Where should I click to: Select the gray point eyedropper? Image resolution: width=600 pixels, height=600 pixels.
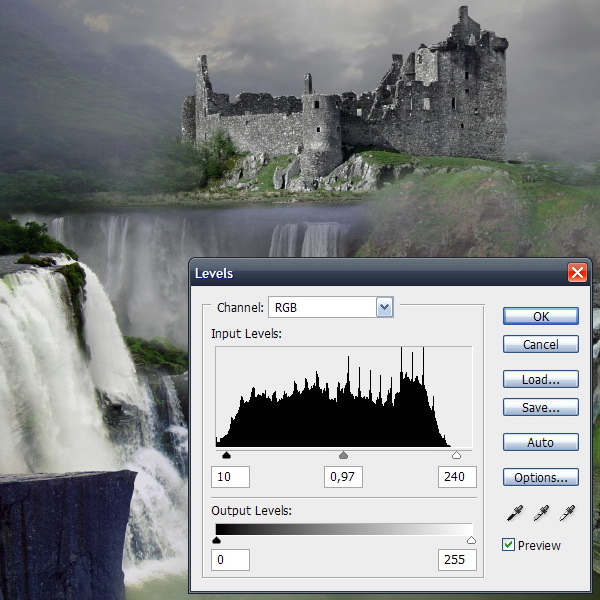(541, 513)
